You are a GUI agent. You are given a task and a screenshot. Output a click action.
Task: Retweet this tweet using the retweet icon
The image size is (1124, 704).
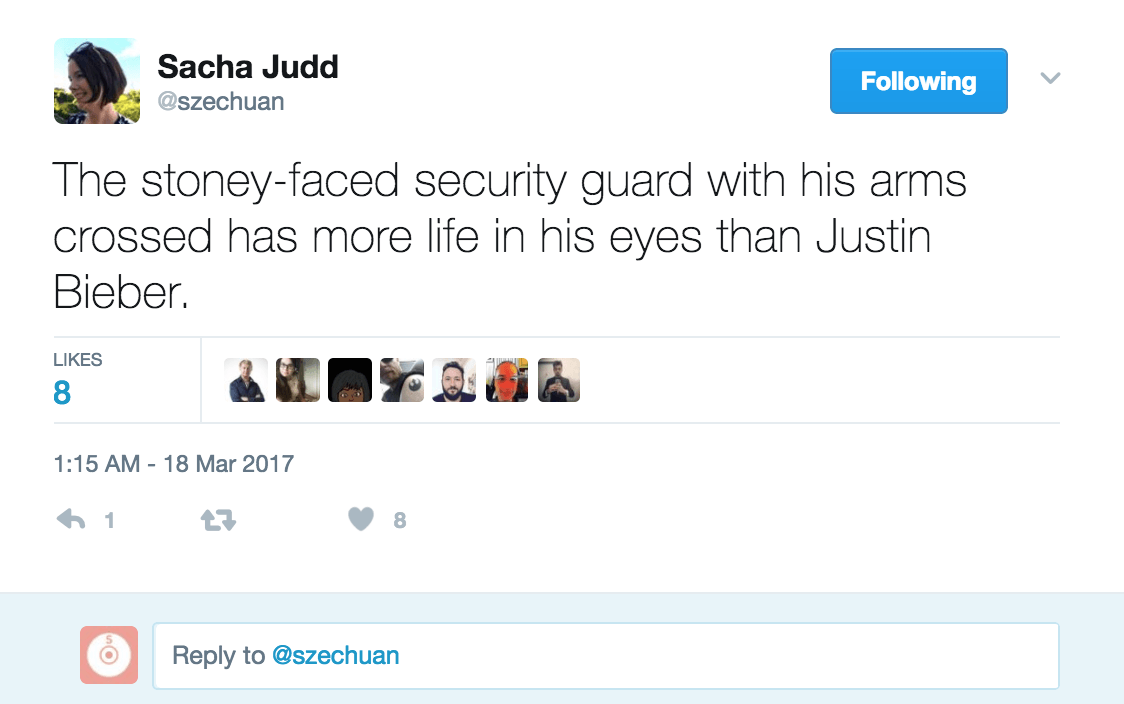(x=218, y=520)
